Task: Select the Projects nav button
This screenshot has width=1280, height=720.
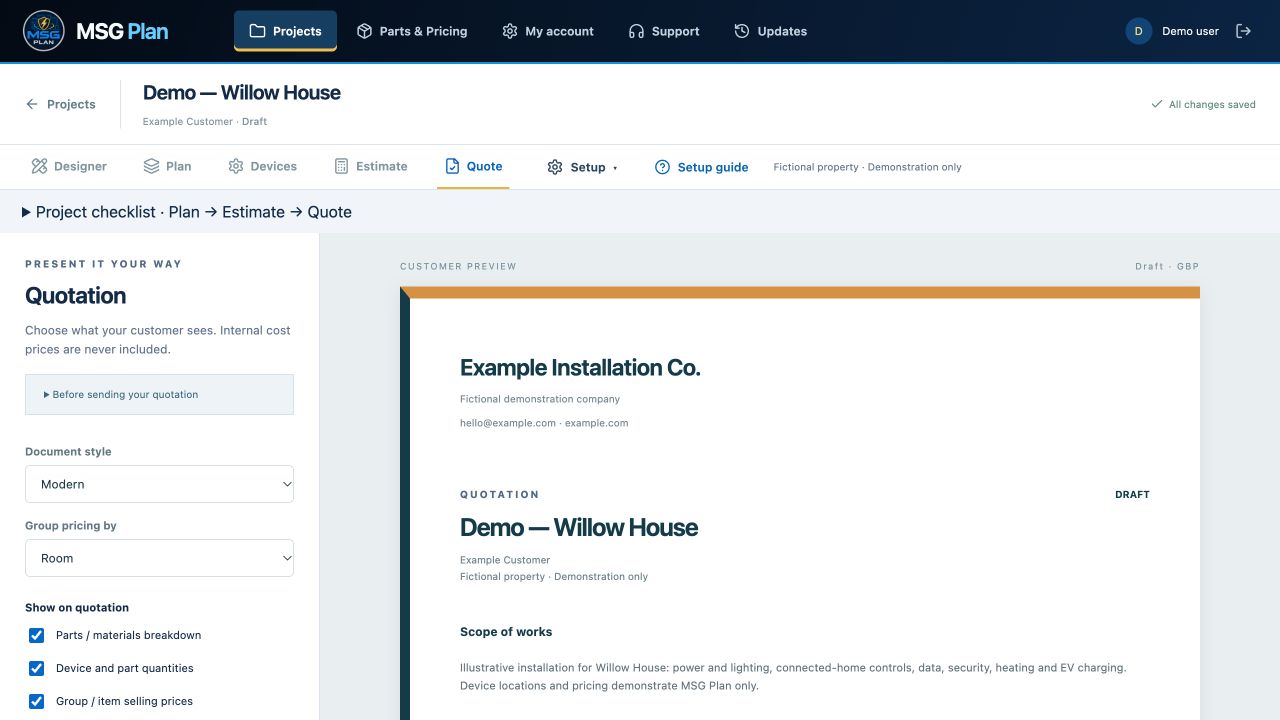Action: tap(285, 31)
